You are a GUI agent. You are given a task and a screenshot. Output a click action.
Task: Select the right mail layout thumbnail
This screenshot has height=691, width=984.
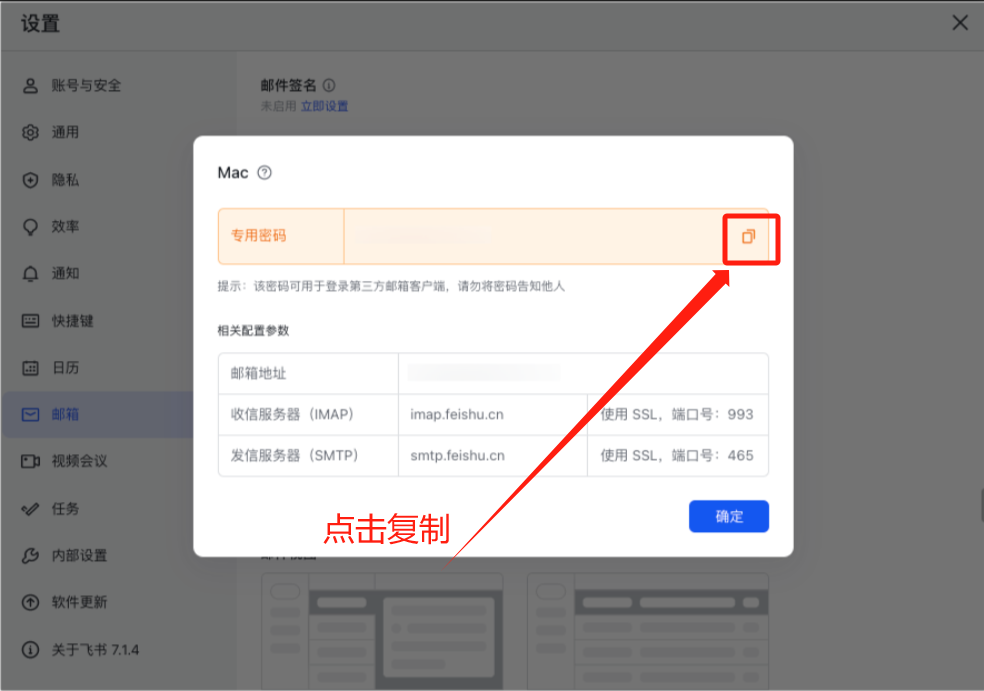[x=648, y=631]
